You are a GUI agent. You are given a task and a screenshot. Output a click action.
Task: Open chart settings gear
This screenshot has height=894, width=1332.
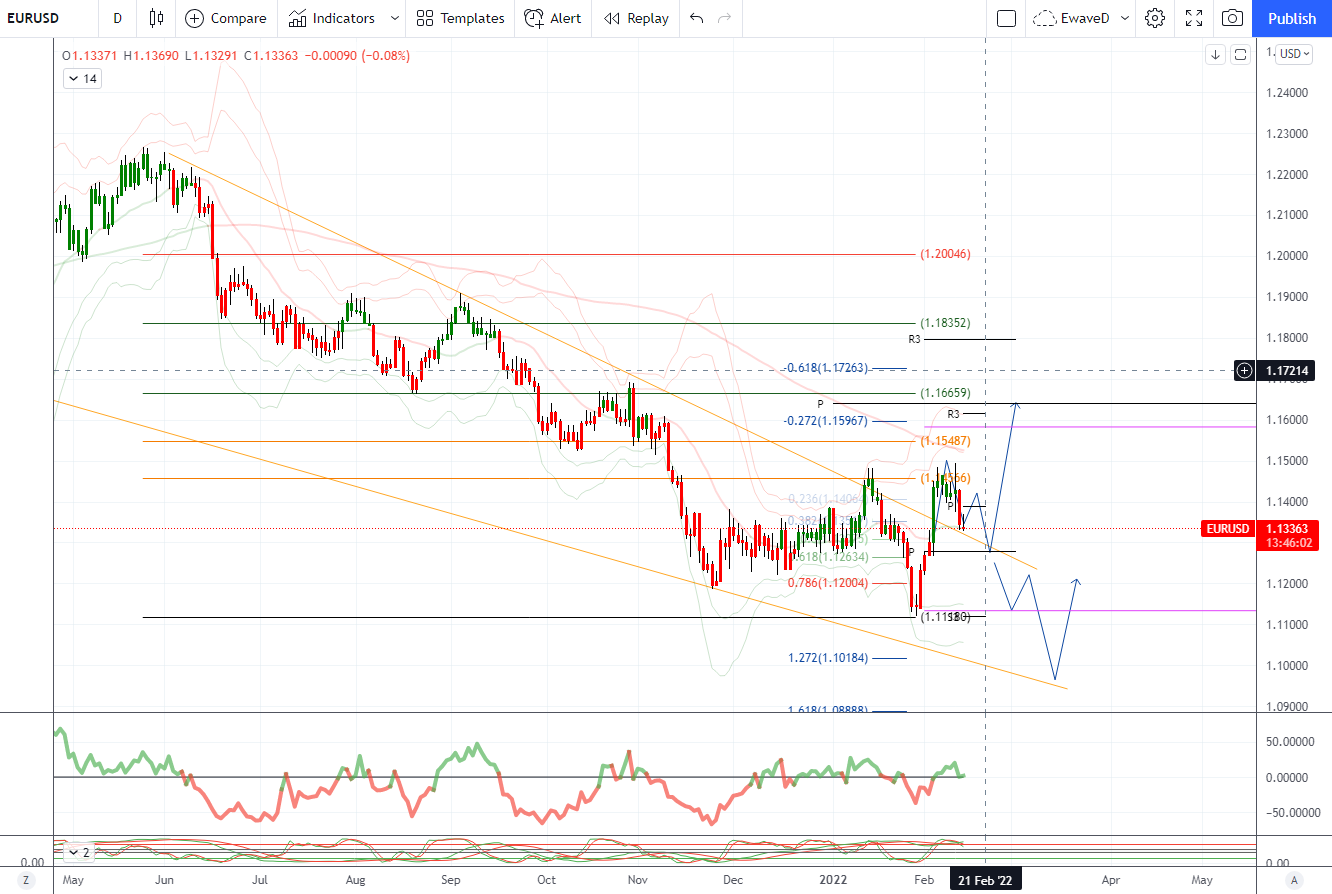point(1155,18)
